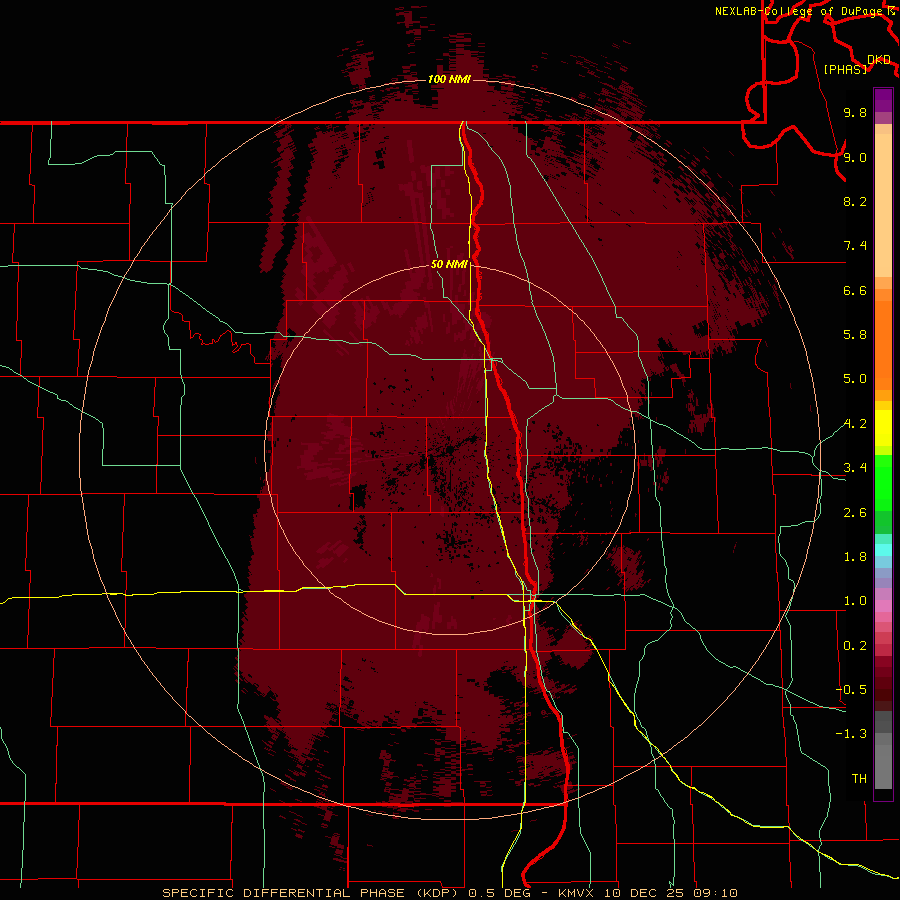Pick the cyan swatch in the color scale
The height and width of the screenshot is (900, 900).
(883, 550)
